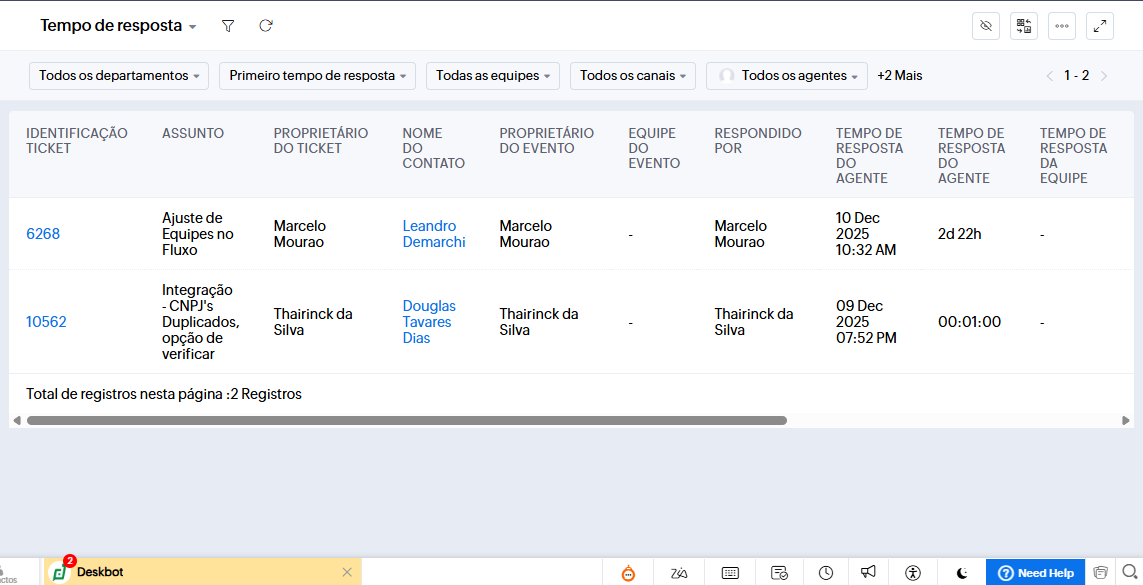
Task: Open the keyboard shortcuts icon
Action: pyautogui.click(x=730, y=573)
